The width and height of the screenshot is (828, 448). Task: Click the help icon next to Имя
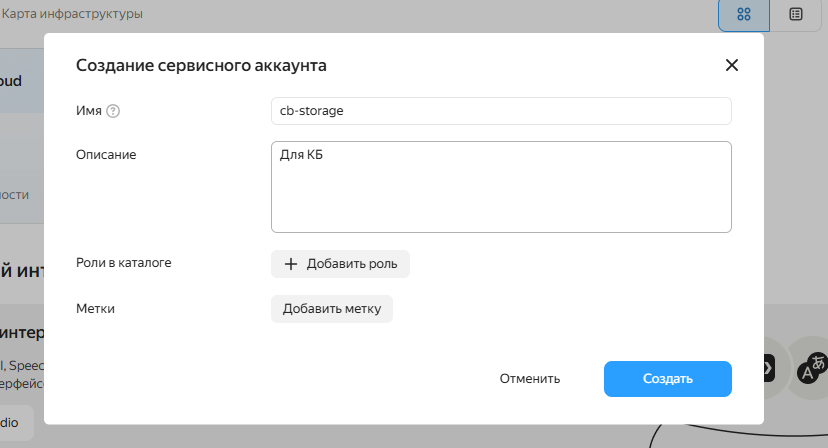(x=113, y=111)
